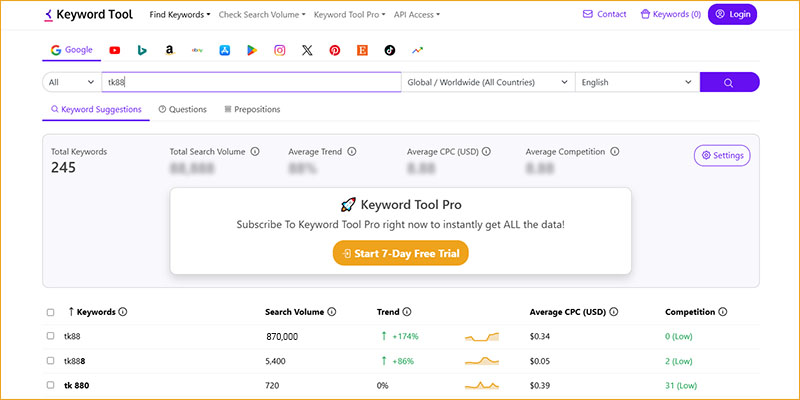Click the purple search magnifier button

729,82
